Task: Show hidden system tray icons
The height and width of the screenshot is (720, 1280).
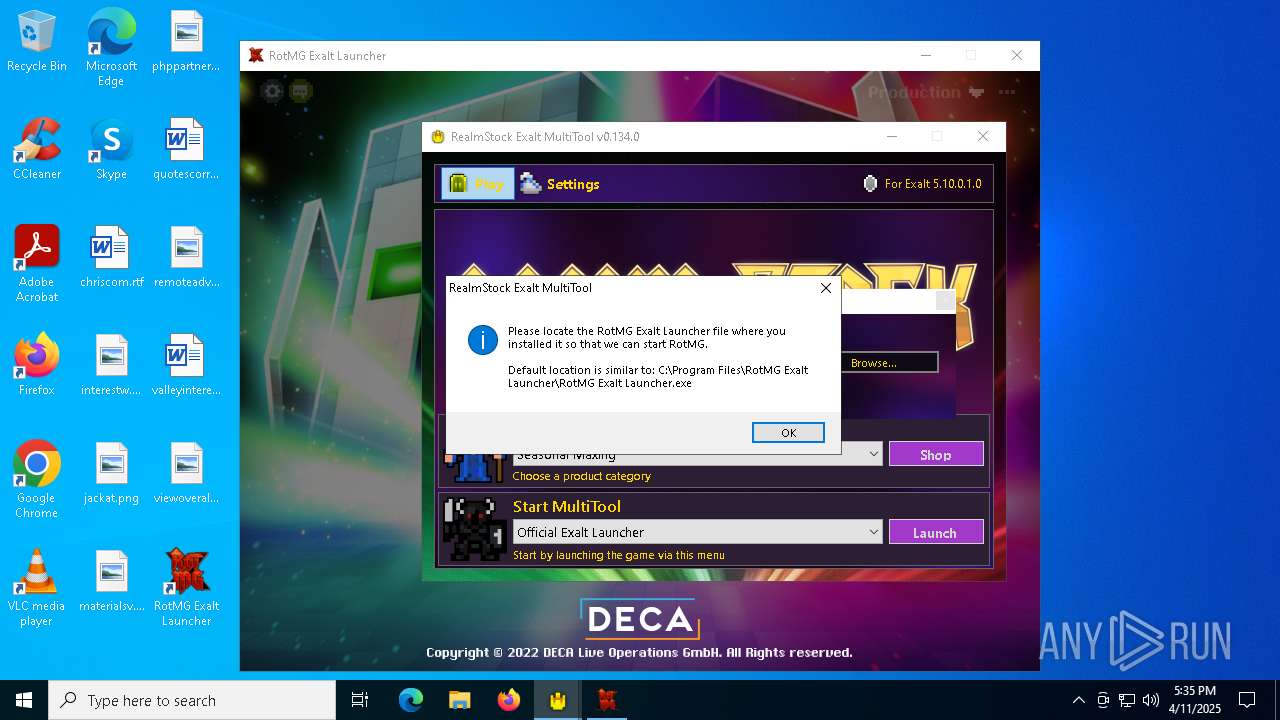Action: 1078,700
